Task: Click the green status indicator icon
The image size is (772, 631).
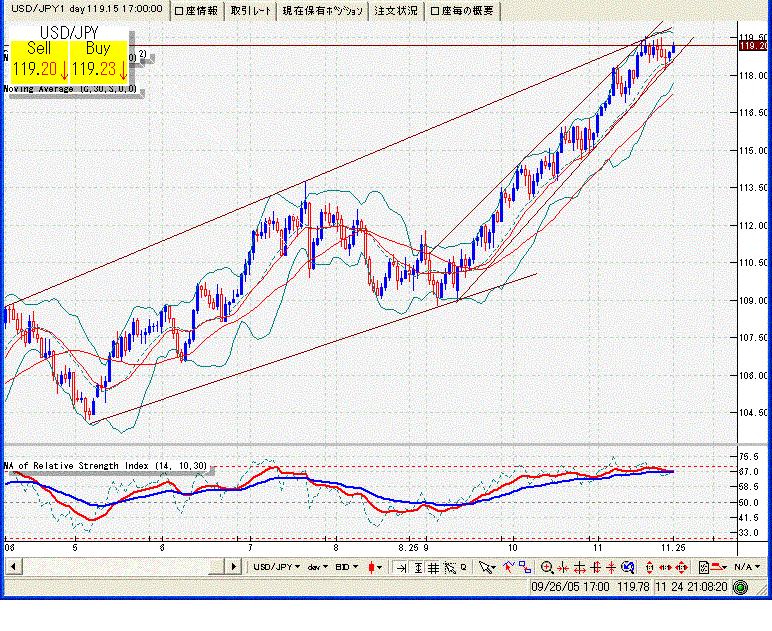Action: 704,567
